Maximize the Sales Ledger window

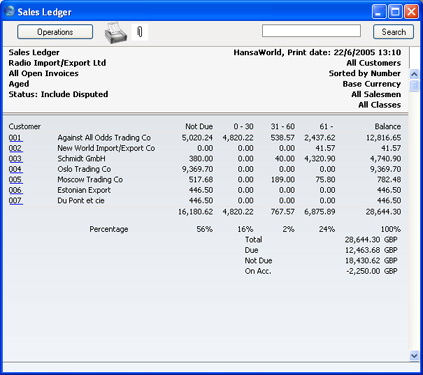click(395, 12)
